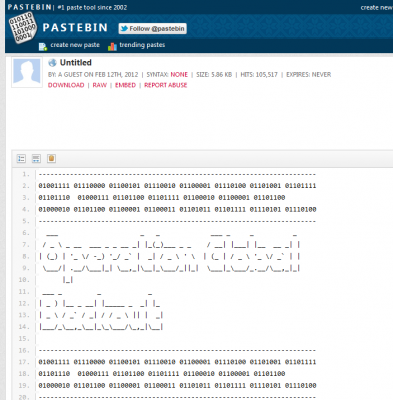Click the guest user avatar thumbnail
The width and height of the screenshot is (393, 400).
click(27, 72)
